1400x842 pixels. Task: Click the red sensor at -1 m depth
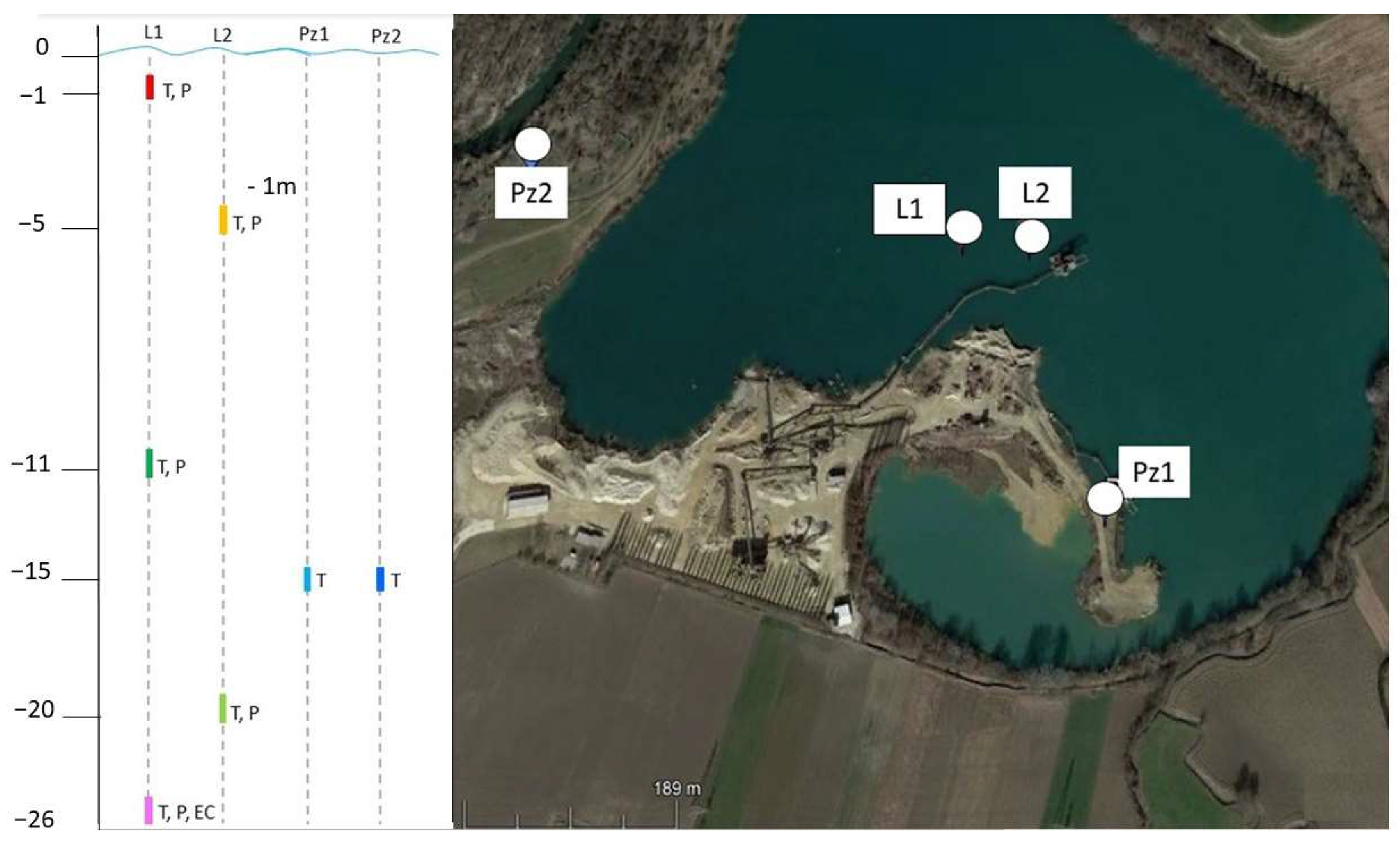coord(150,87)
